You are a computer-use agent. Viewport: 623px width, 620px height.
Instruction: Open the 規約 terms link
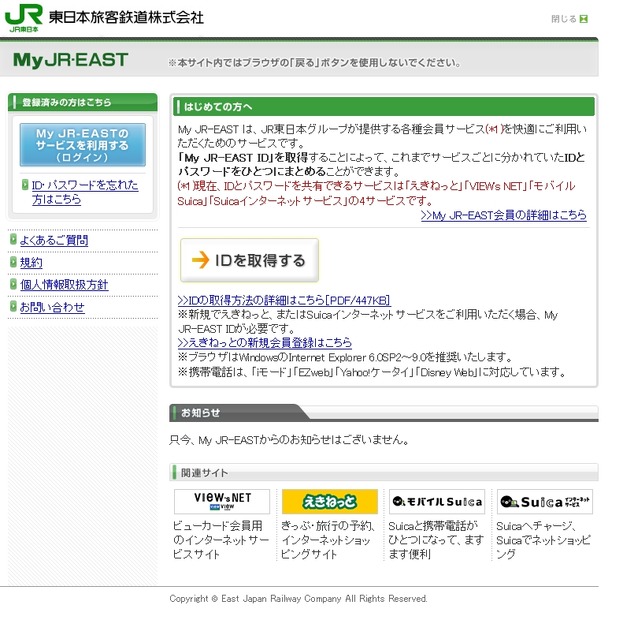click(x=31, y=262)
